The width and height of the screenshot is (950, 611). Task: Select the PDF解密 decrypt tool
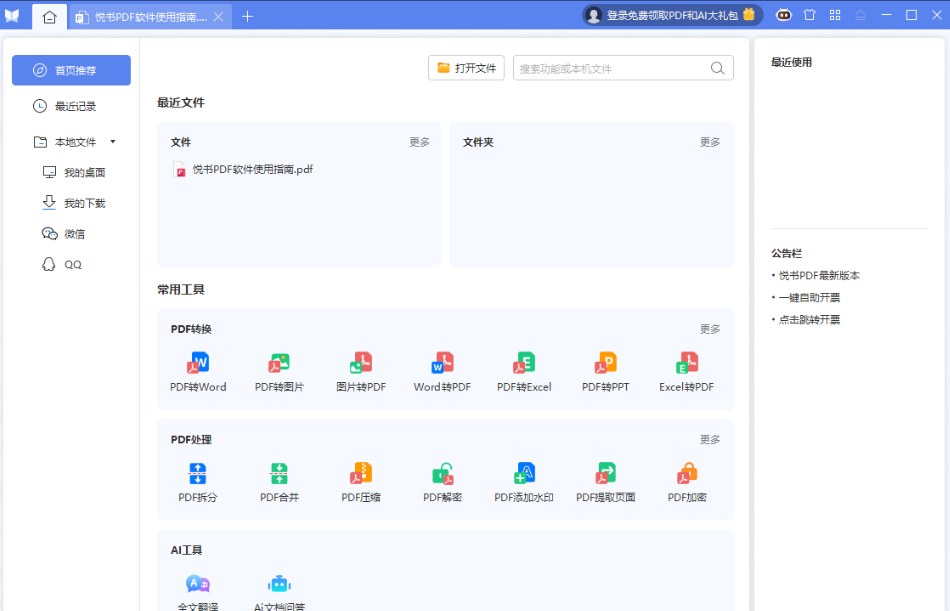pos(442,482)
